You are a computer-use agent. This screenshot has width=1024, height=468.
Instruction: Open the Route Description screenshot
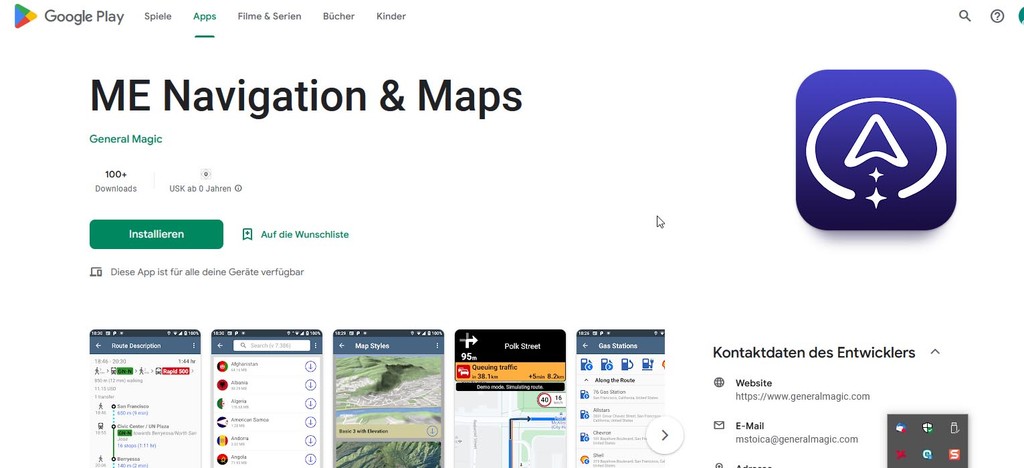[145, 398]
